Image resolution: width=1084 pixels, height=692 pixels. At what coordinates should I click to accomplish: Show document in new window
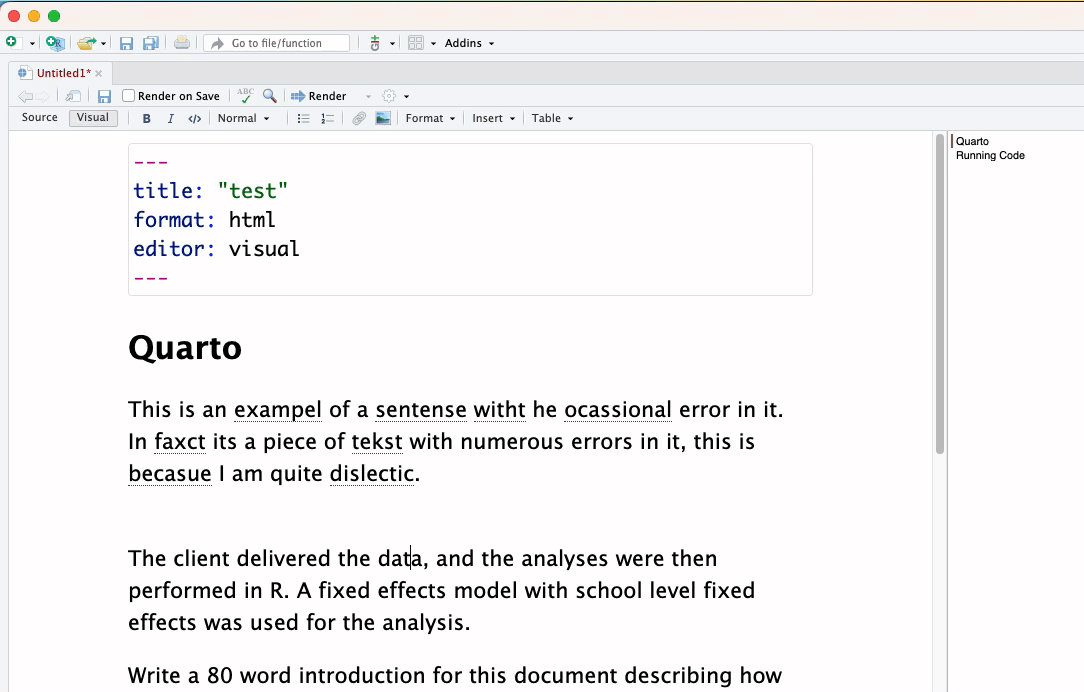73,96
